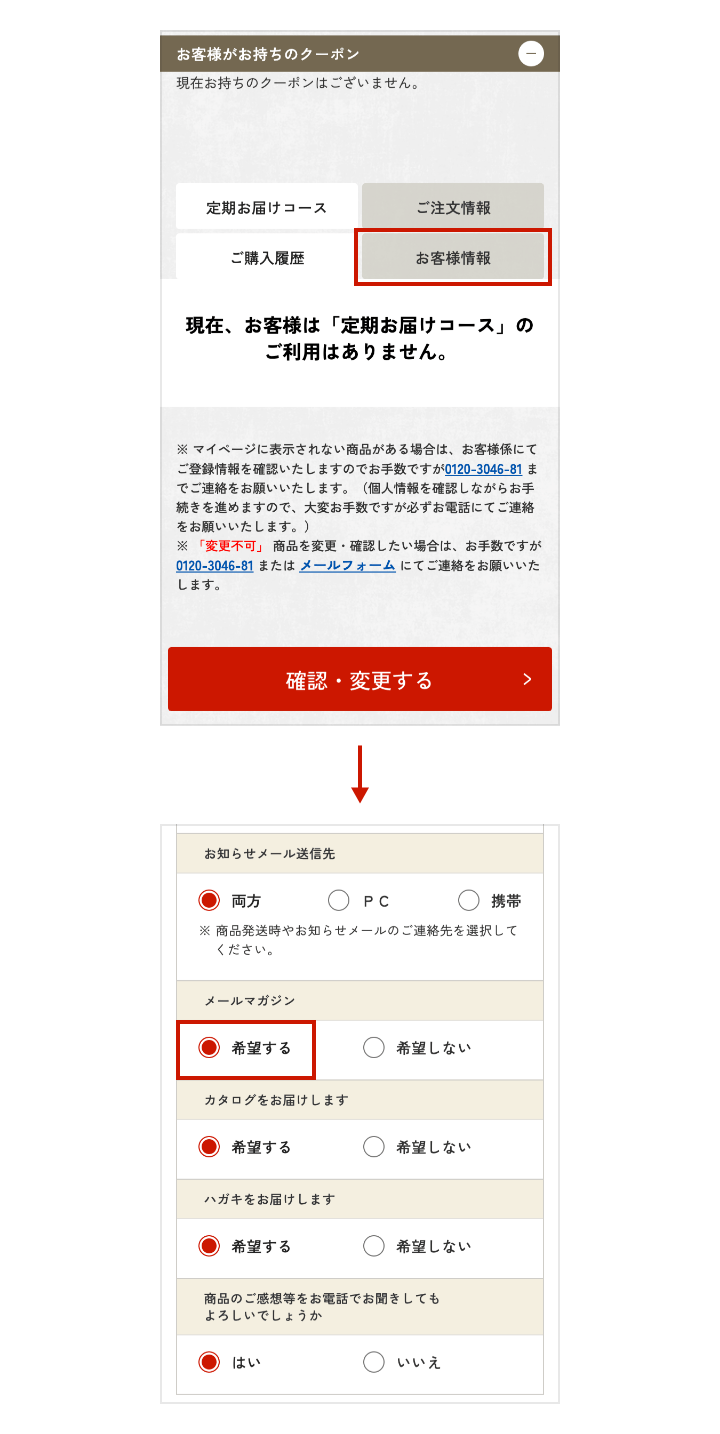Open the 定期お届けコース tab
This screenshot has width=720, height=1434.
(267, 208)
